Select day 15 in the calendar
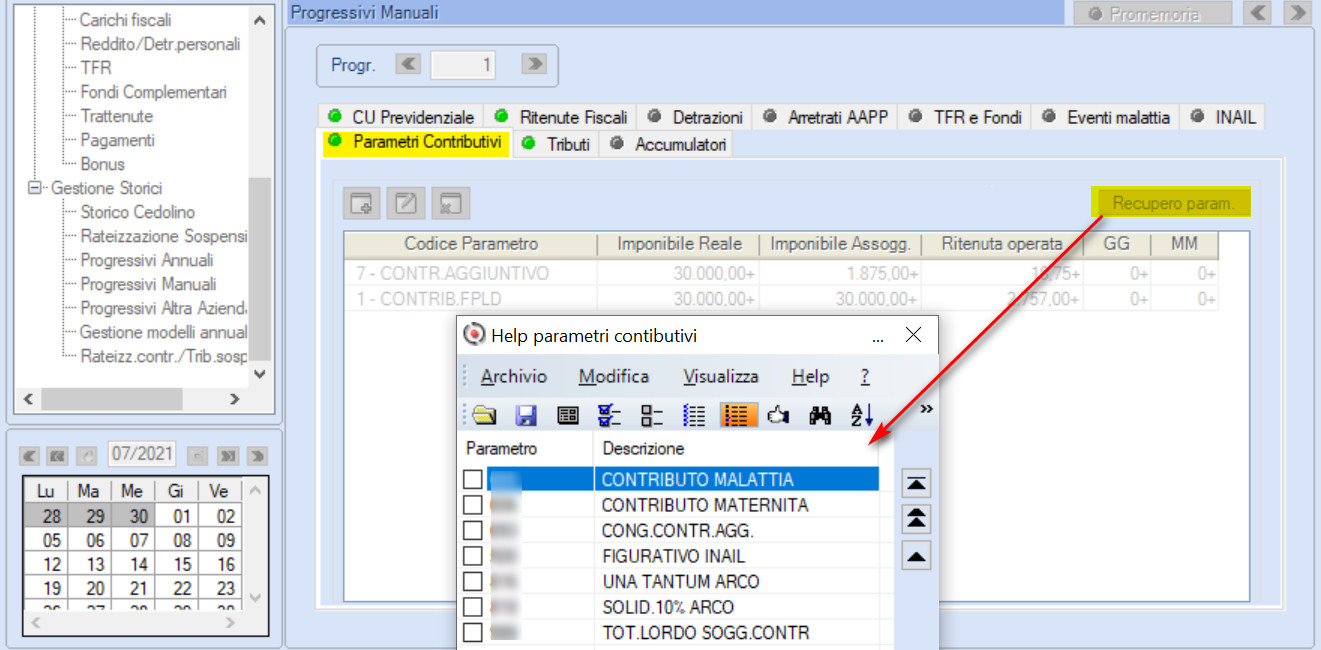 pyautogui.click(x=181, y=564)
